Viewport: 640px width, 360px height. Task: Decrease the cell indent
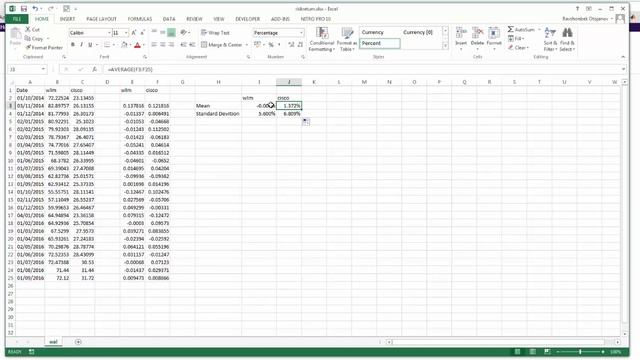183,44
